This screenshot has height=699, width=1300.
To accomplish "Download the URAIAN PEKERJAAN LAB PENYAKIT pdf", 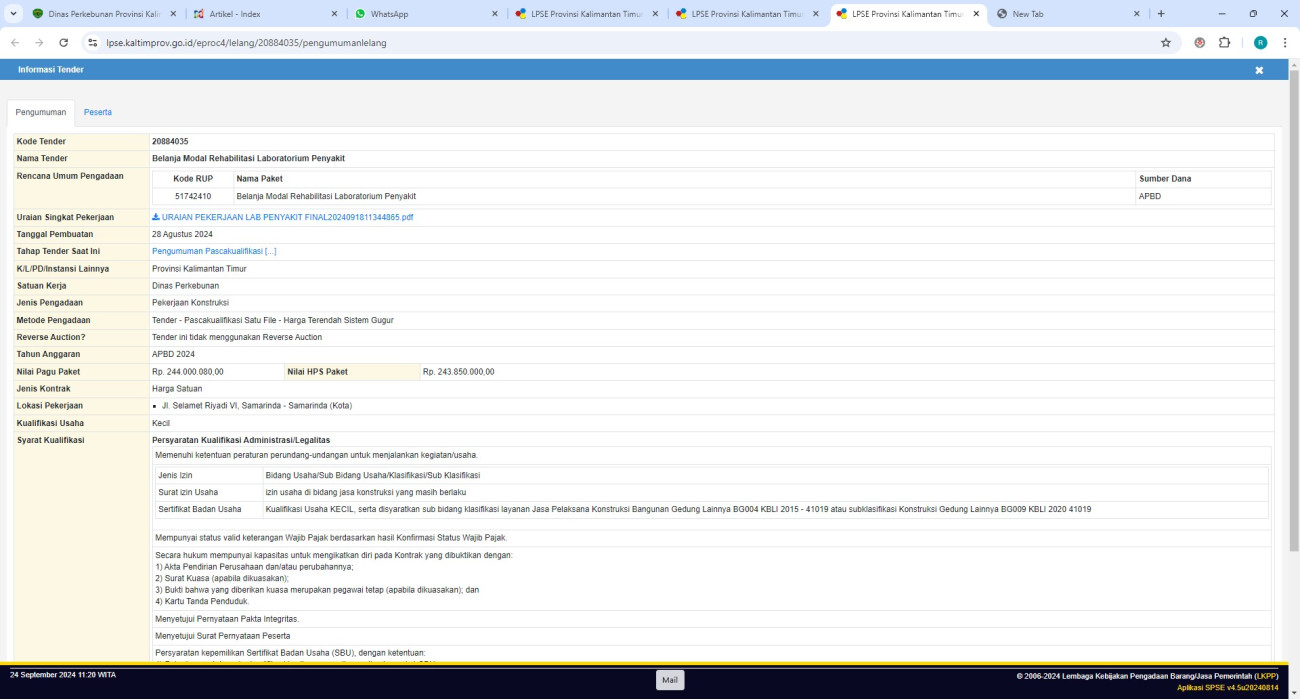I will pos(282,217).
